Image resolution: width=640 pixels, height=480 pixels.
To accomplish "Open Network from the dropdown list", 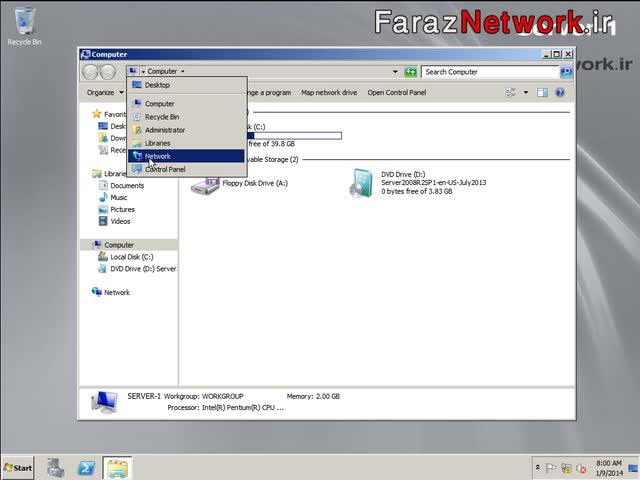I will coord(187,156).
